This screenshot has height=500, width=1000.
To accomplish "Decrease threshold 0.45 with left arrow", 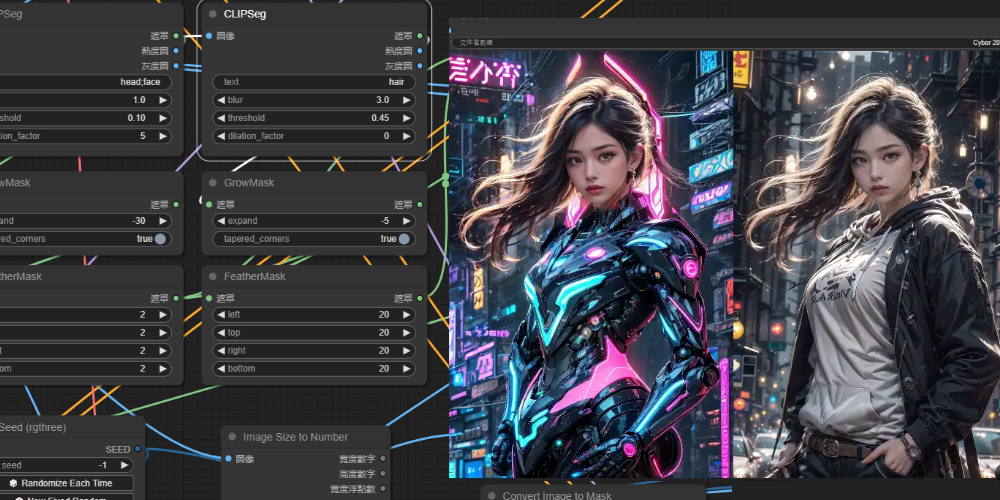I will (221, 118).
